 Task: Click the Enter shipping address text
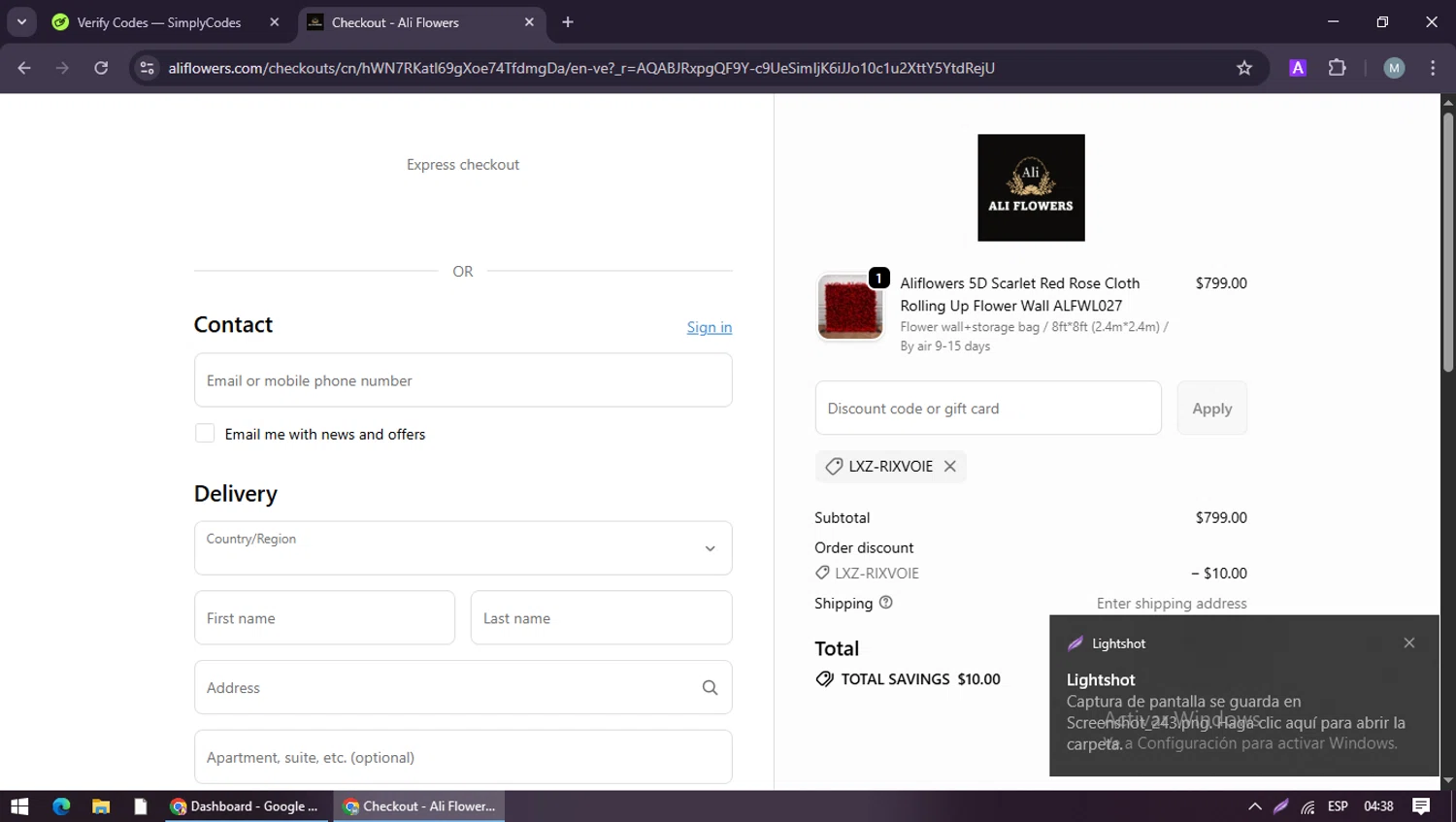pyautogui.click(x=1172, y=604)
